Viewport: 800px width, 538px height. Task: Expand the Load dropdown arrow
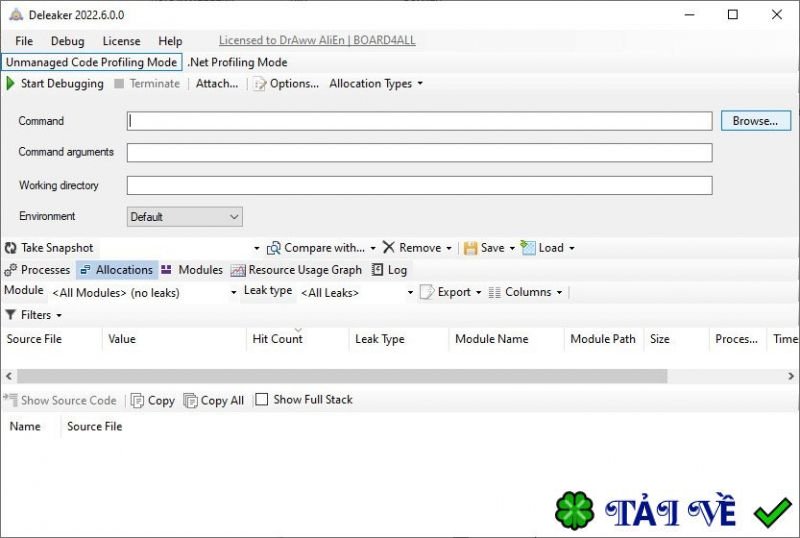(x=572, y=248)
